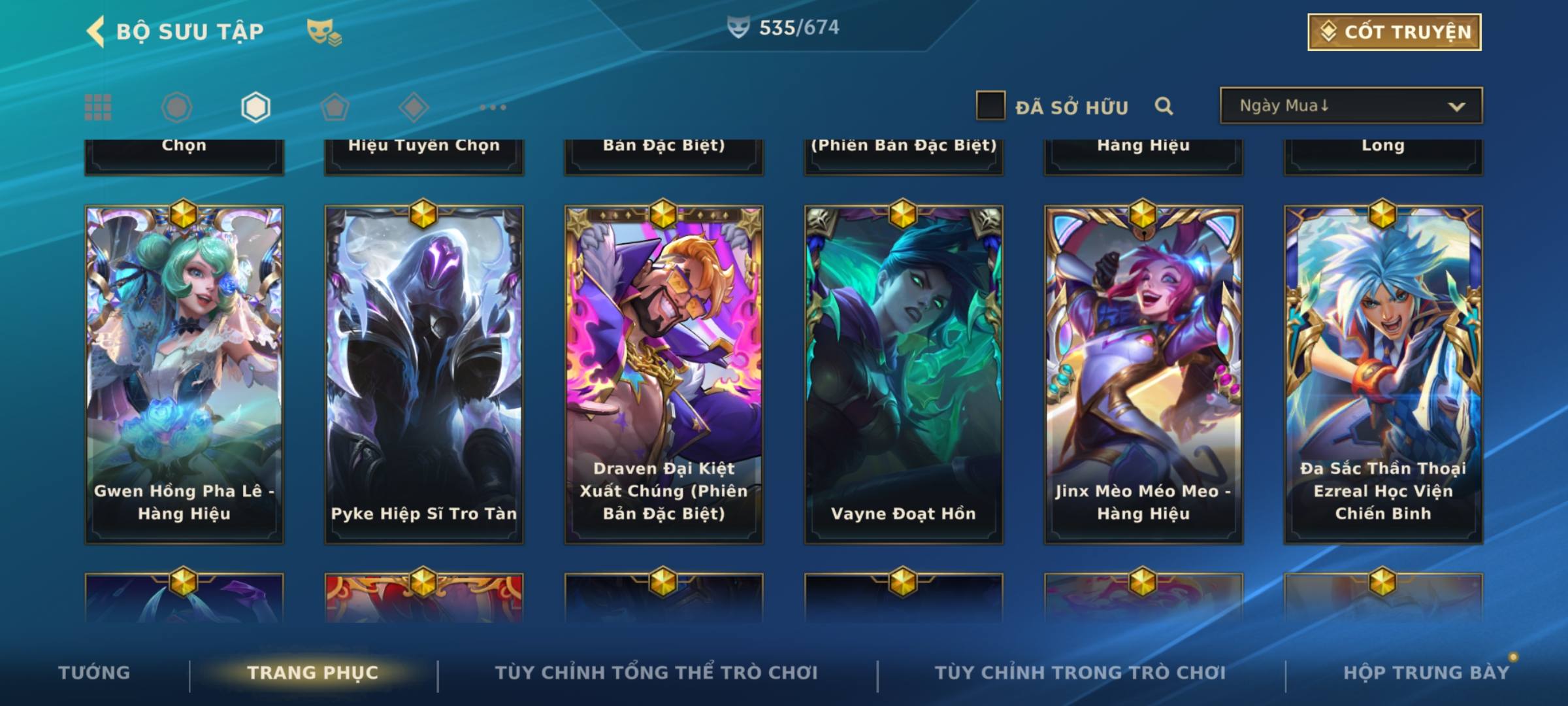Open the Gwen Hồng Pha Lê skin card
The image size is (1568, 706).
184,375
